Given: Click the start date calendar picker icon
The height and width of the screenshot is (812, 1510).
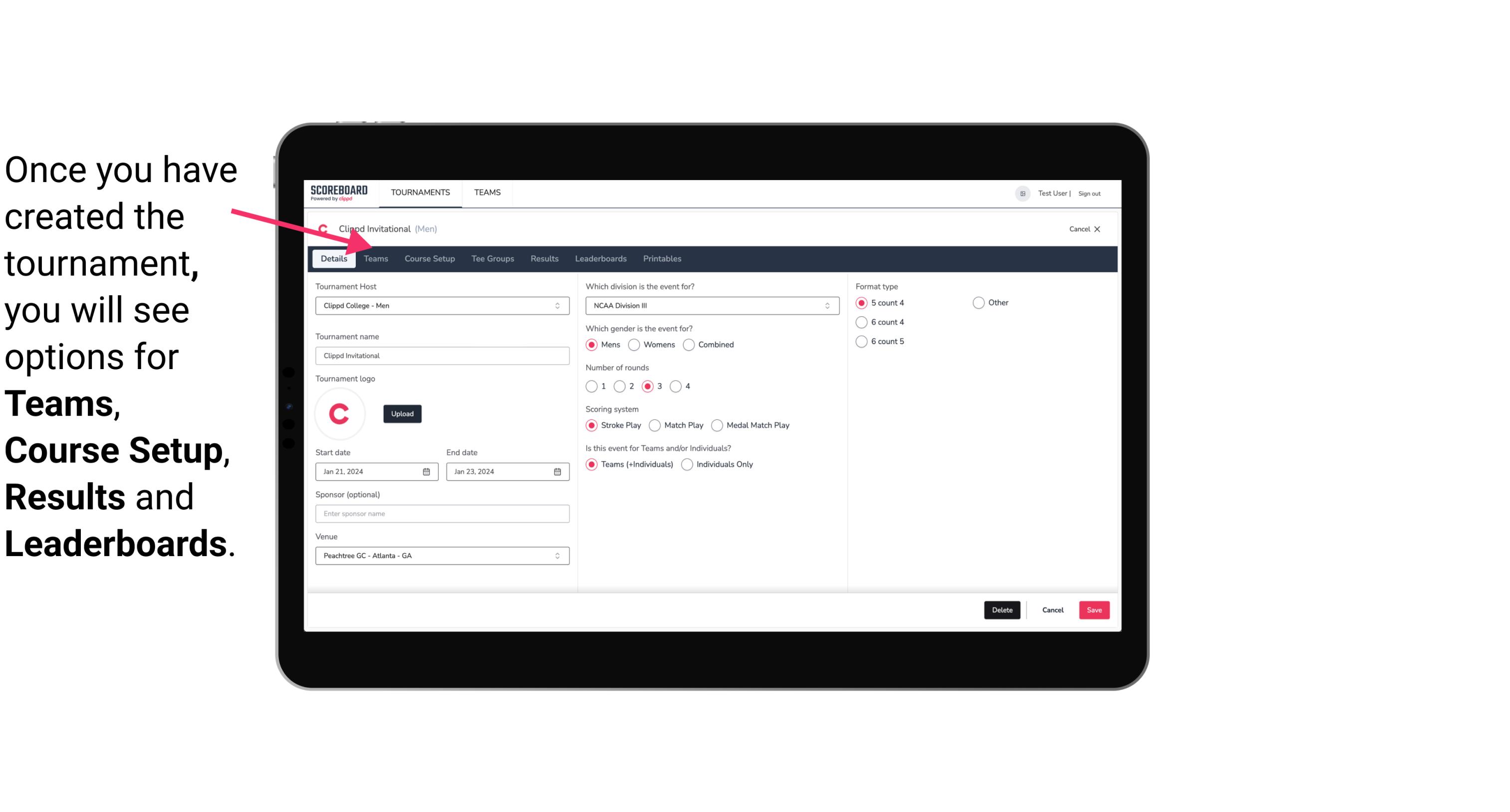Looking at the screenshot, I should coord(427,471).
